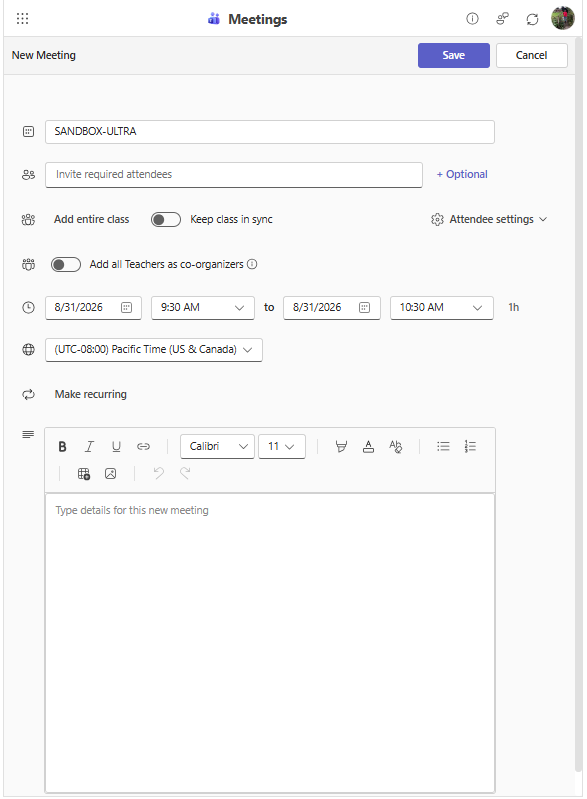Insert a hyperlink using the link icon
Viewport: 587px width, 799px height.
point(143,446)
